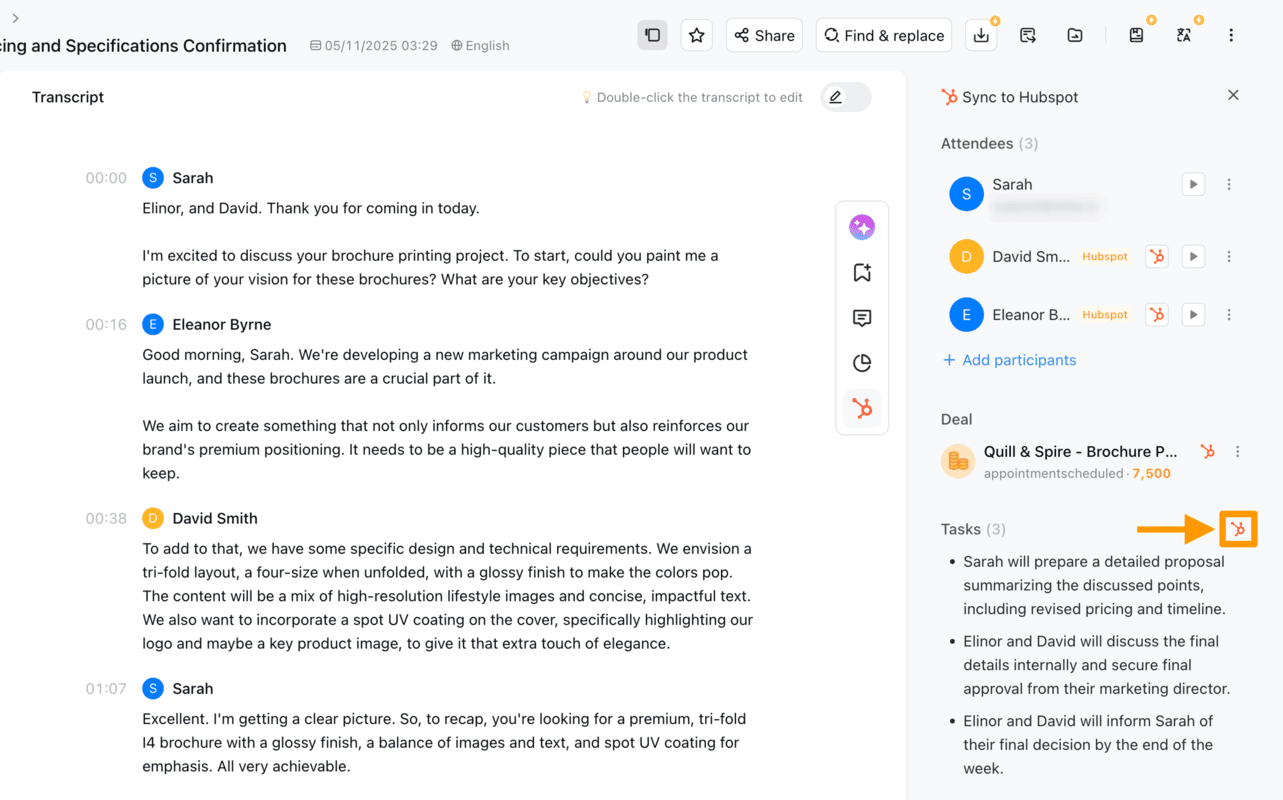Click the add bookmark icon in the floating toolbar
Image resolution: width=1283 pixels, height=800 pixels.
[862, 272]
